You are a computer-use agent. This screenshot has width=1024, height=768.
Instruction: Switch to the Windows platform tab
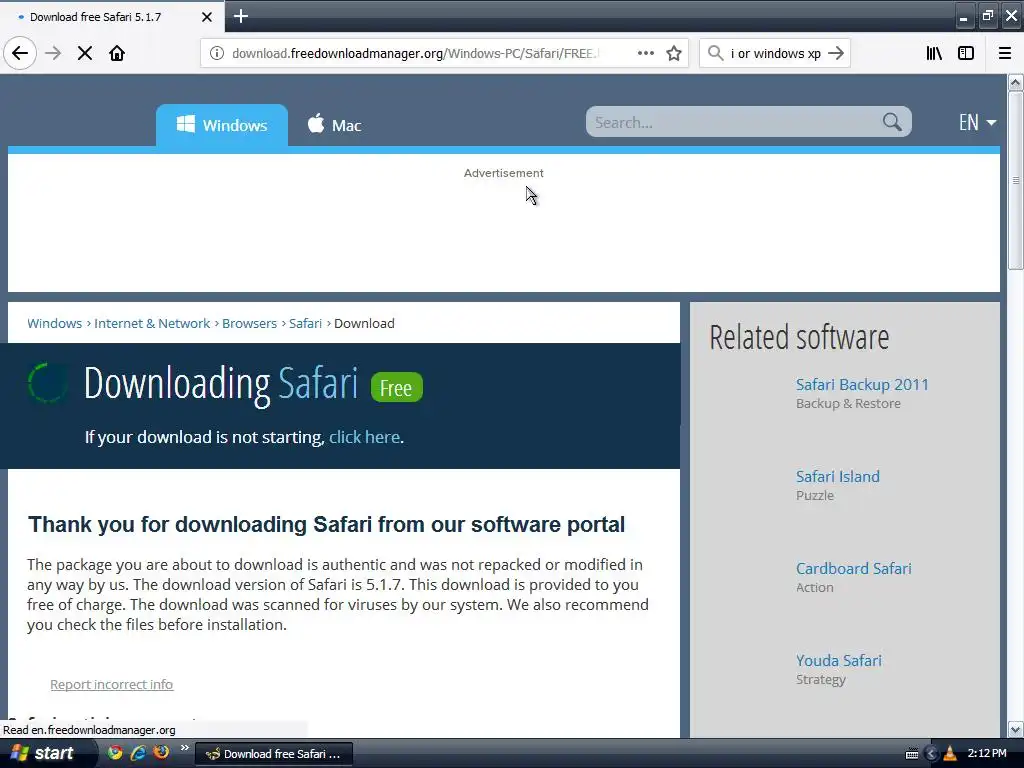222,125
